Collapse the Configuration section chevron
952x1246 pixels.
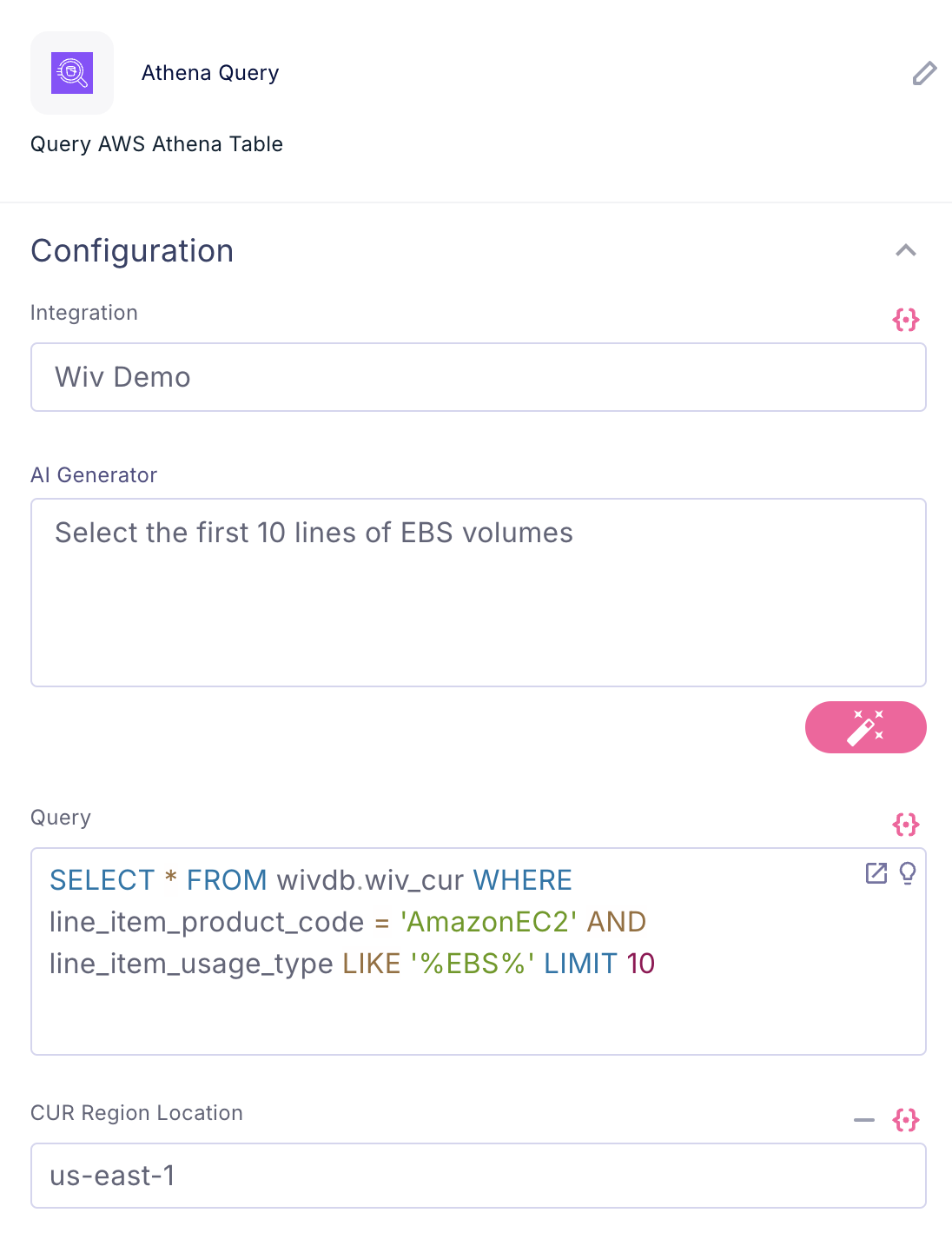coord(906,250)
